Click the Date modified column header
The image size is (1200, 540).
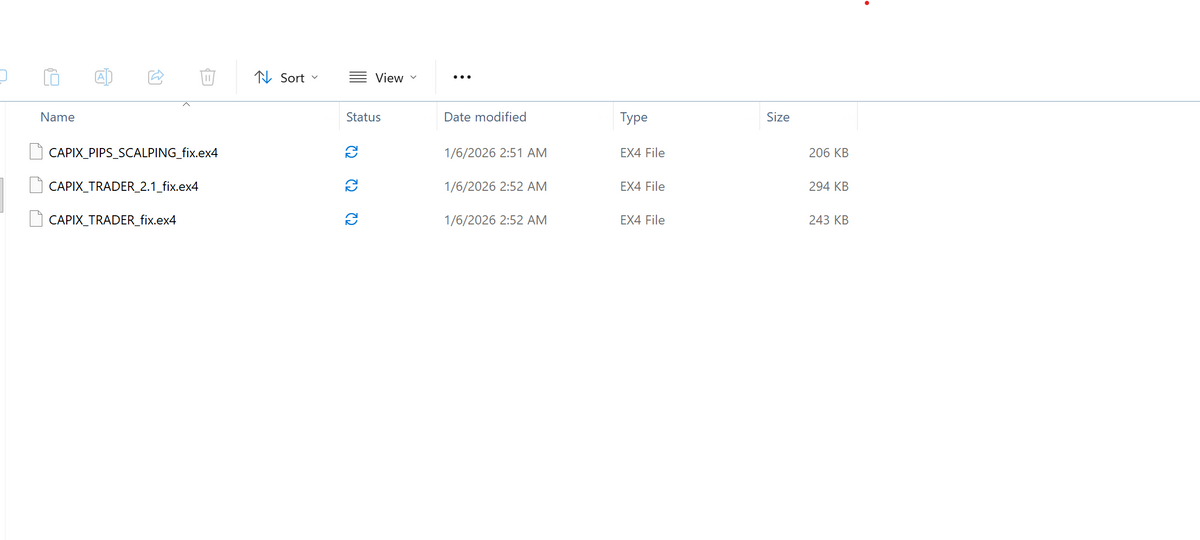(485, 117)
